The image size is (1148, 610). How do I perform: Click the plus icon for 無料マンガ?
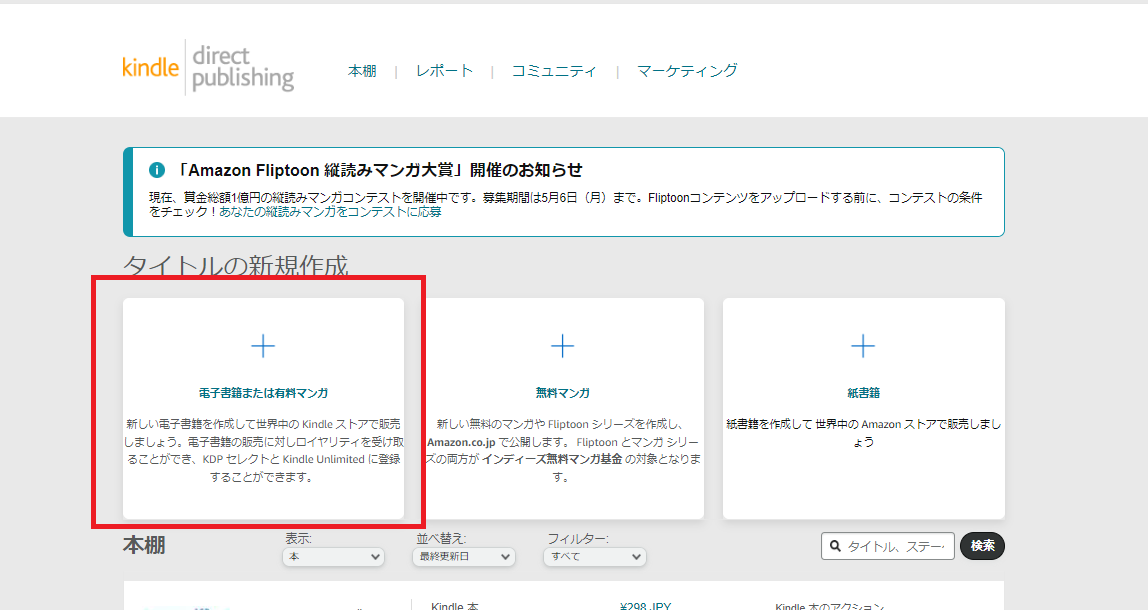(562, 346)
